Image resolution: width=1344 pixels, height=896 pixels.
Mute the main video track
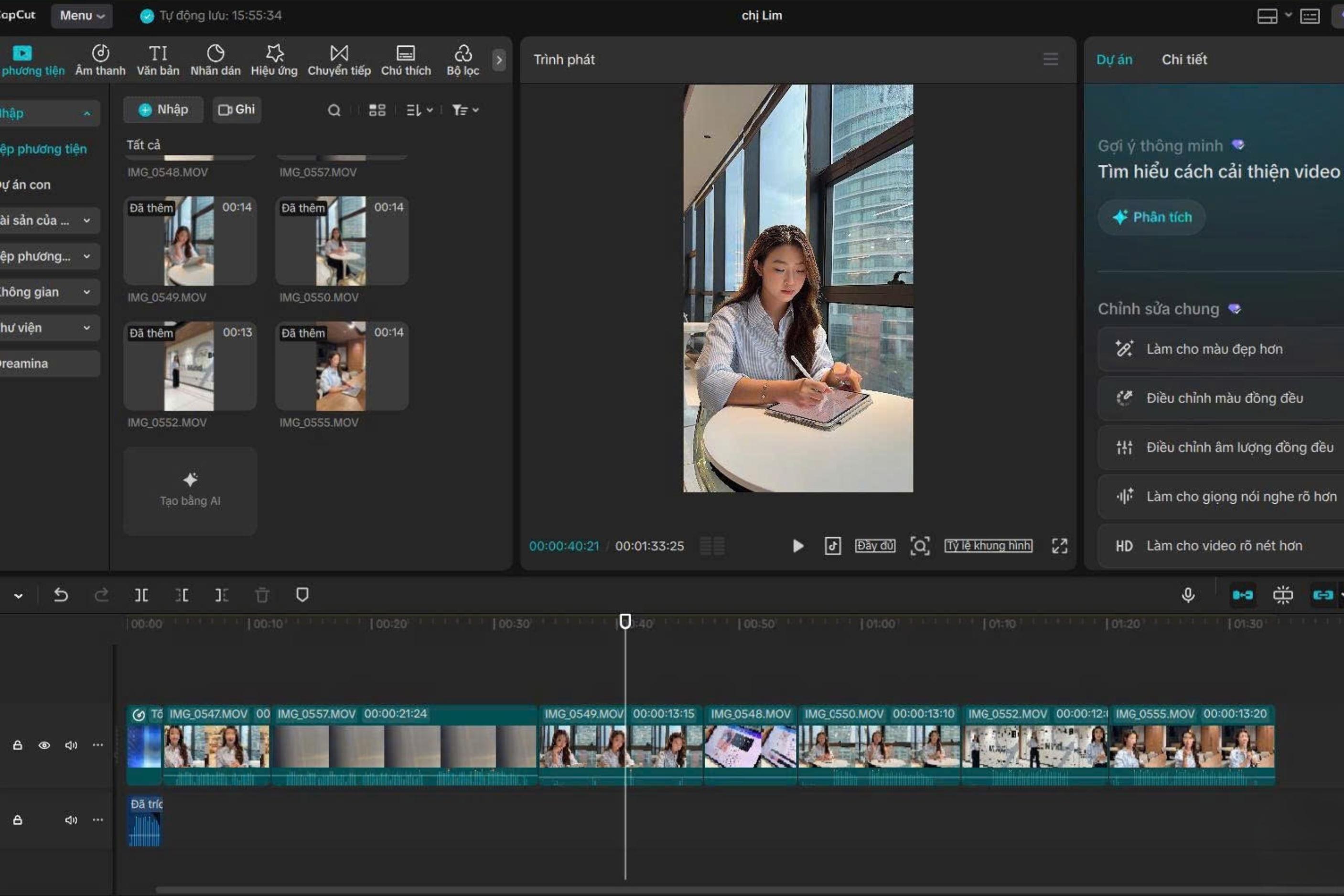coord(71,745)
